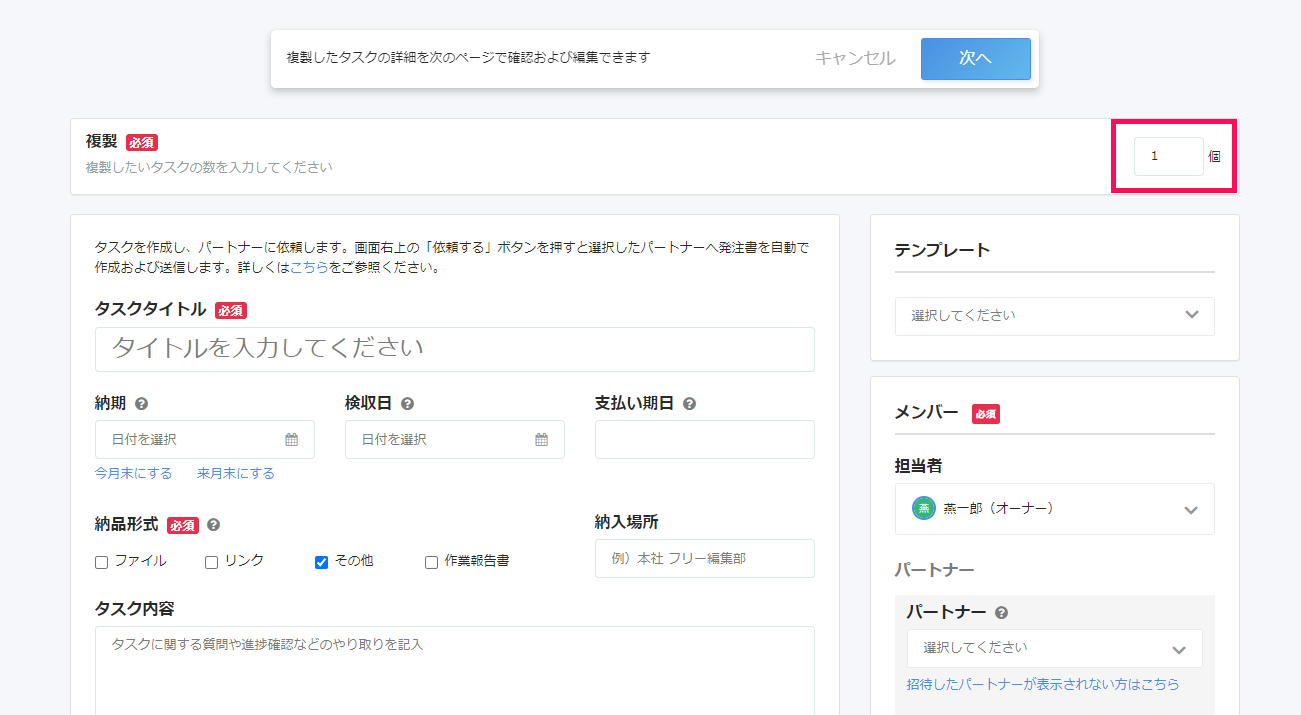The image size is (1301, 715).
Task: Open the こちら help link in description
Action: click(x=309, y=267)
